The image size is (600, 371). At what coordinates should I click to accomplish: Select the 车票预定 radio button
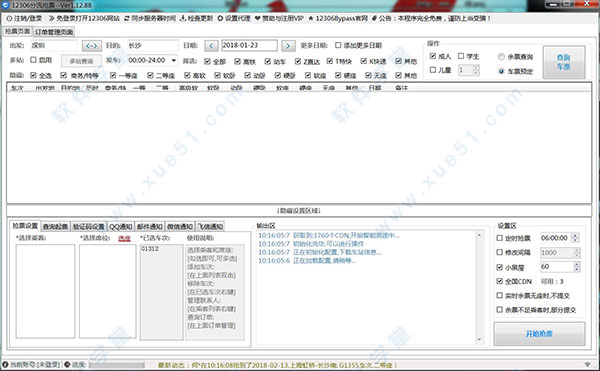(501, 71)
